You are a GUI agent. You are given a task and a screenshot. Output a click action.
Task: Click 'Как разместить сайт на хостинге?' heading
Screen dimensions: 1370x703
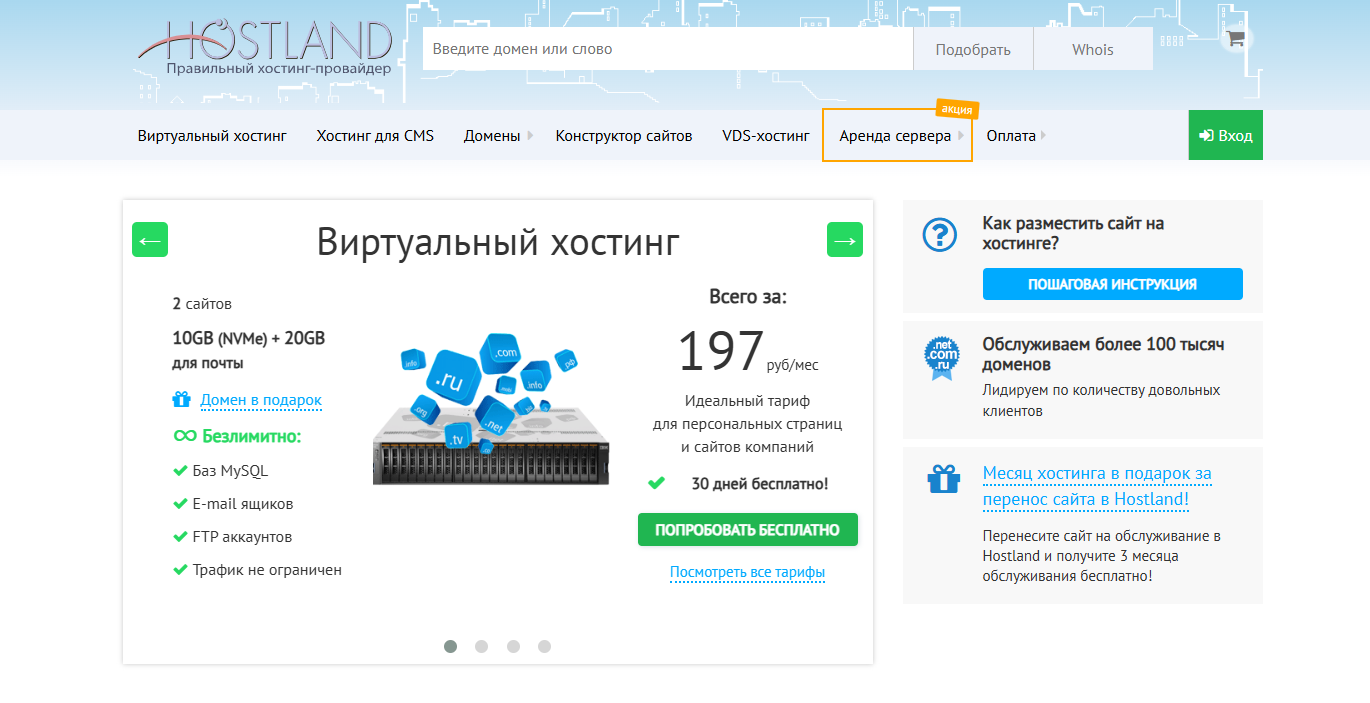coord(1073,233)
